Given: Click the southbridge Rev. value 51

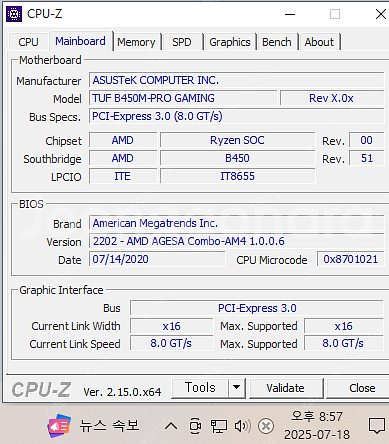Looking at the screenshot, I should tap(366, 158).
